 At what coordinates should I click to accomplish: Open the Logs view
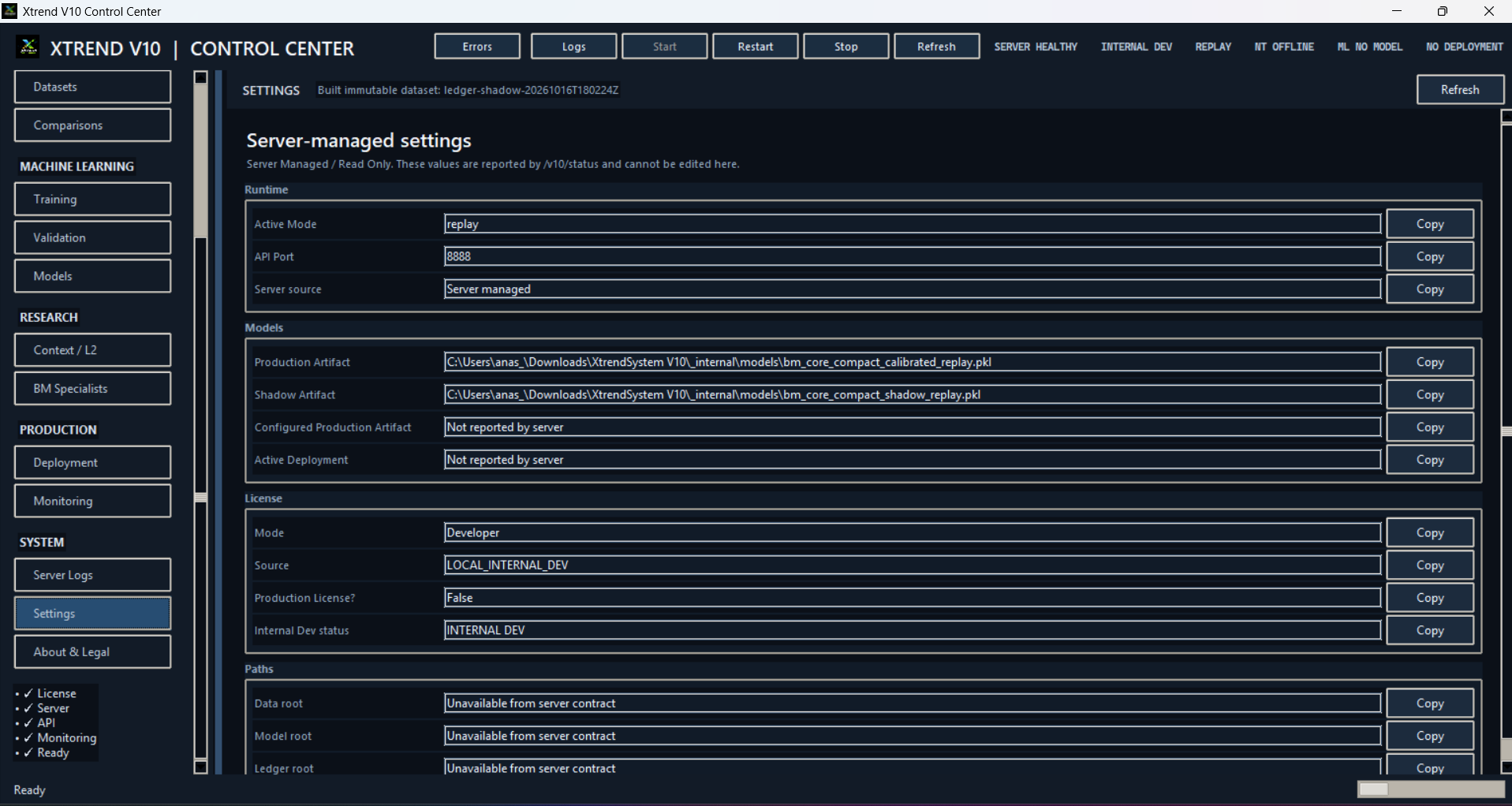[x=574, y=47]
